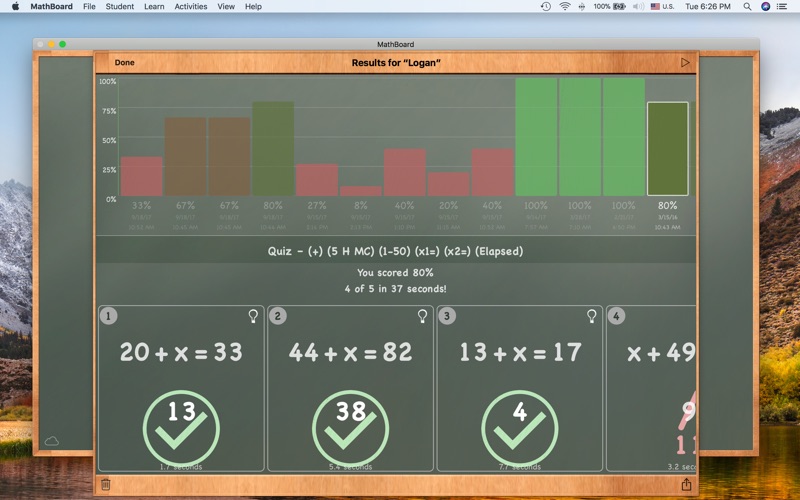Click the cloud icon on the chalkboard behind
This screenshot has width=800, height=500.
(52, 441)
